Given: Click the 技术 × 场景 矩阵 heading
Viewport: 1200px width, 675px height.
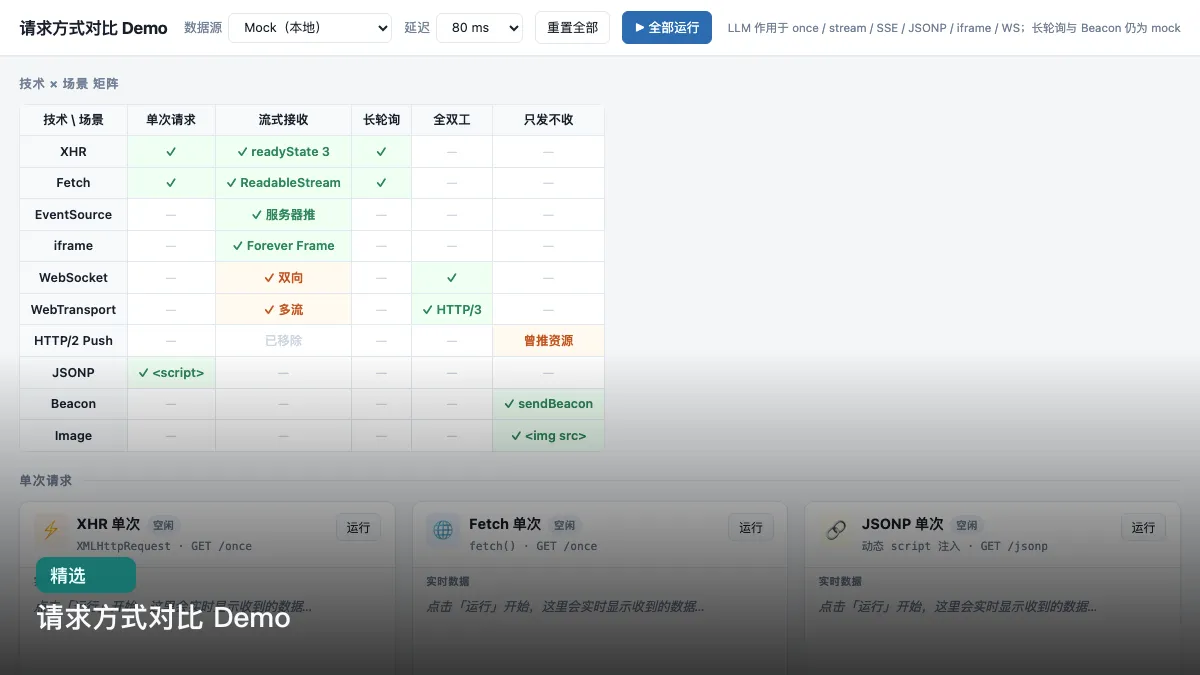Looking at the screenshot, I should point(69,84).
